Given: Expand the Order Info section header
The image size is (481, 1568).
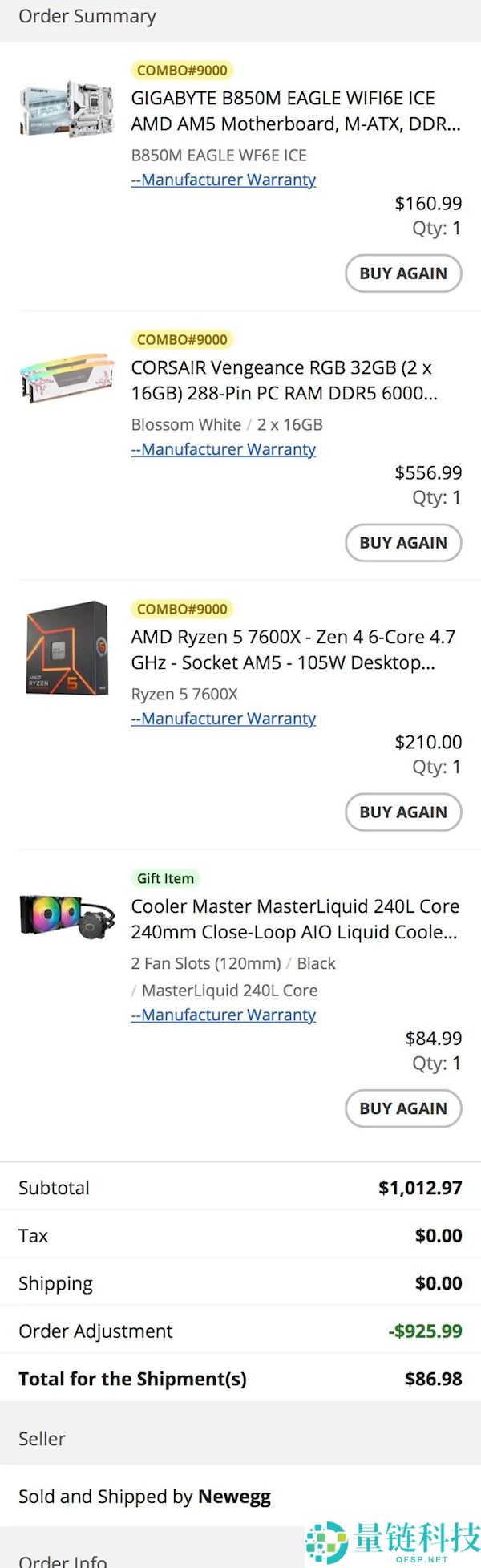Looking at the screenshot, I should click(x=63, y=1559).
